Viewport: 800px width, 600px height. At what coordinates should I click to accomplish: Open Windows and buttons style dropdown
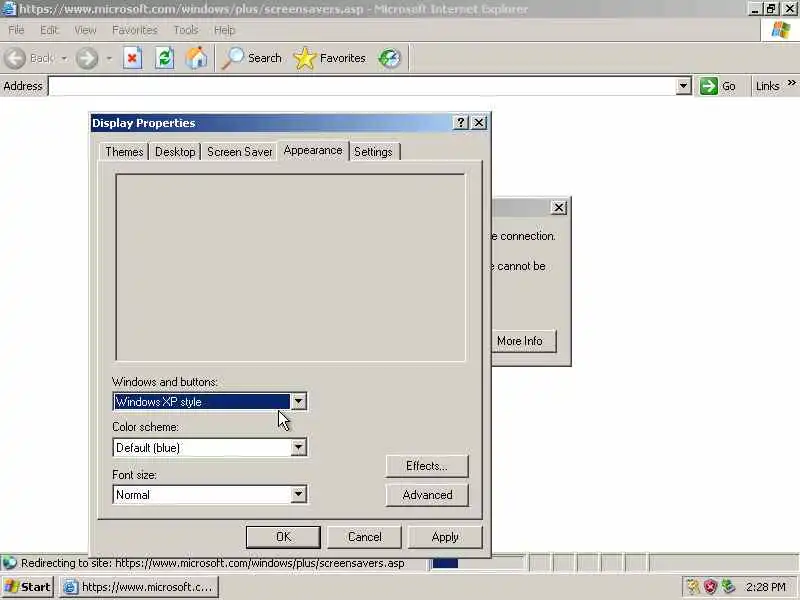pyautogui.click(x=298, y=402)
